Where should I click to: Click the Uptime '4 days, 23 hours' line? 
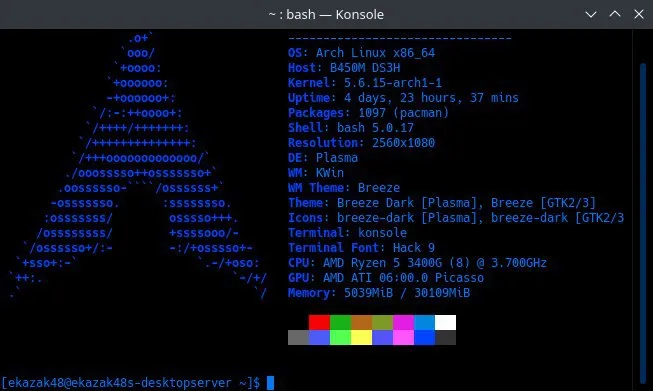coord(403,98)
